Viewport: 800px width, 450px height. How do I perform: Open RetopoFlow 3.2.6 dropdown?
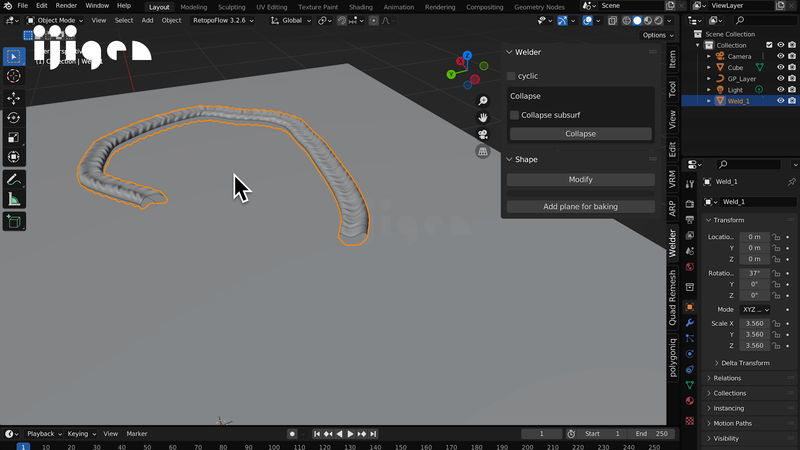[x=223, y=20]
